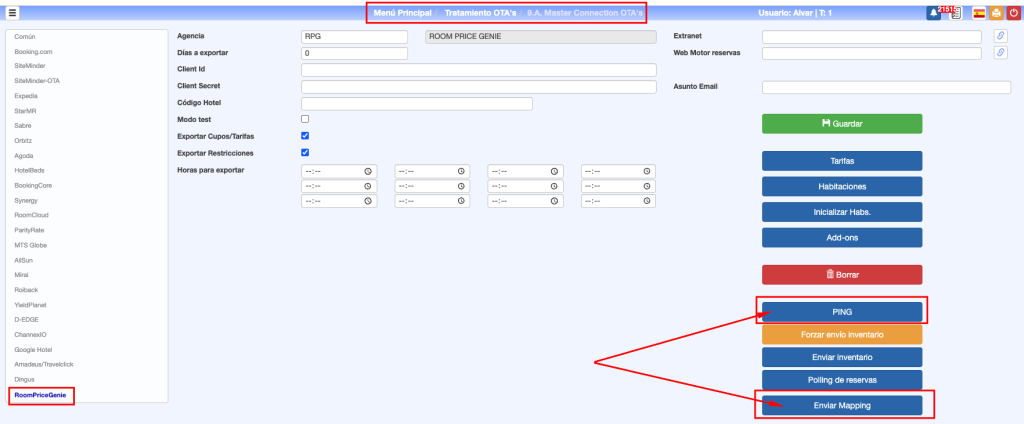The width and height of the screenshot is (1024, 424).
Task: Uncheck Exportar Cupos/Tarifas checkbox
Action: pos(306,136)
